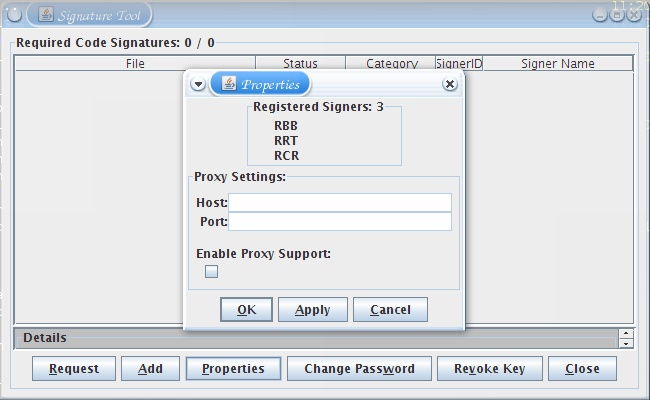650x400 pixels.
Task: Click the Request button
Action: [74, 368]
